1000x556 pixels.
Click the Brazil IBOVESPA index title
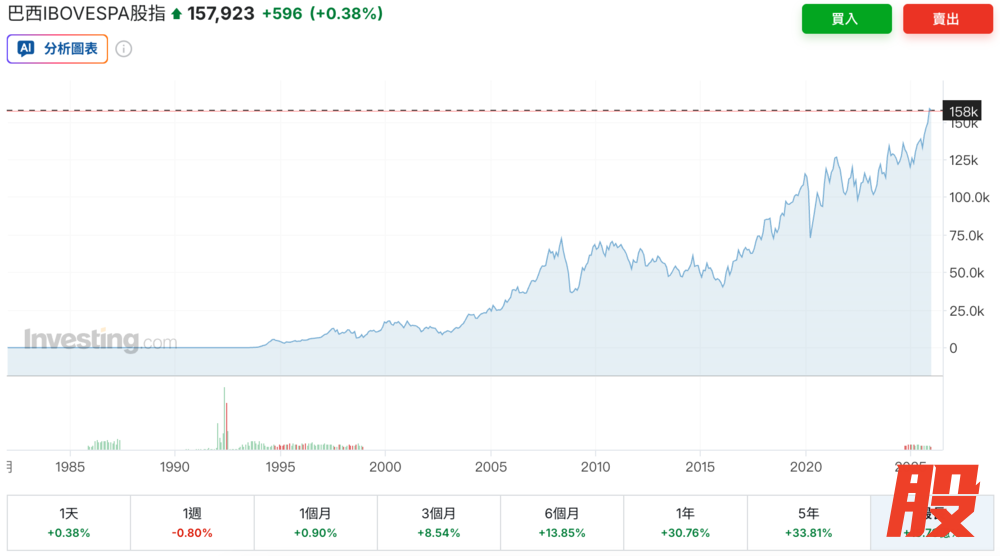(x=87, y=14)
